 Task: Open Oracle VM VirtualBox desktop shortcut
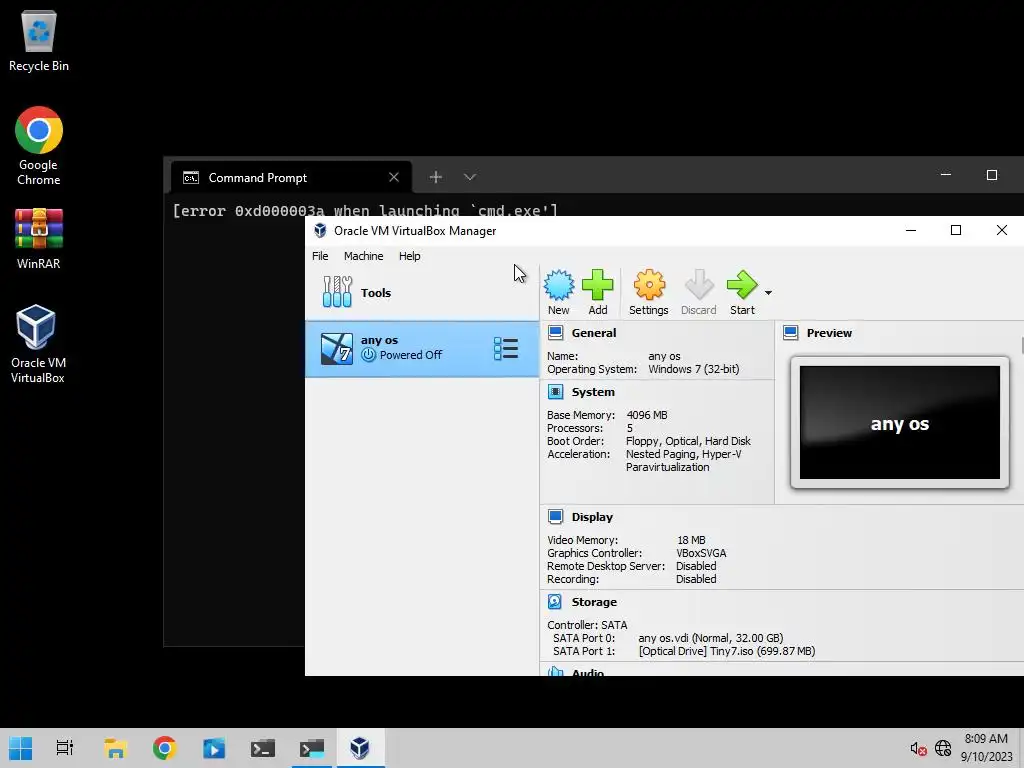[x=37, y=344]
